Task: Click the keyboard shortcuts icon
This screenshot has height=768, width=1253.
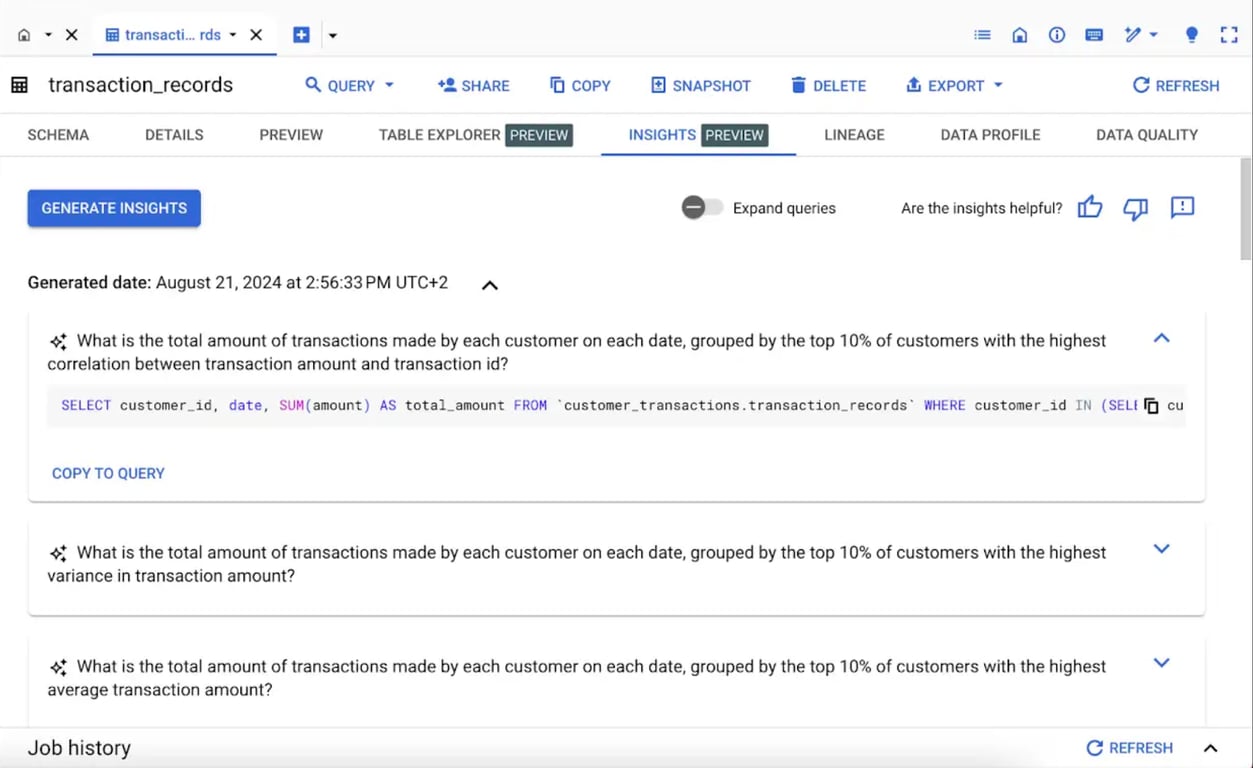Action: (1094, 35)
